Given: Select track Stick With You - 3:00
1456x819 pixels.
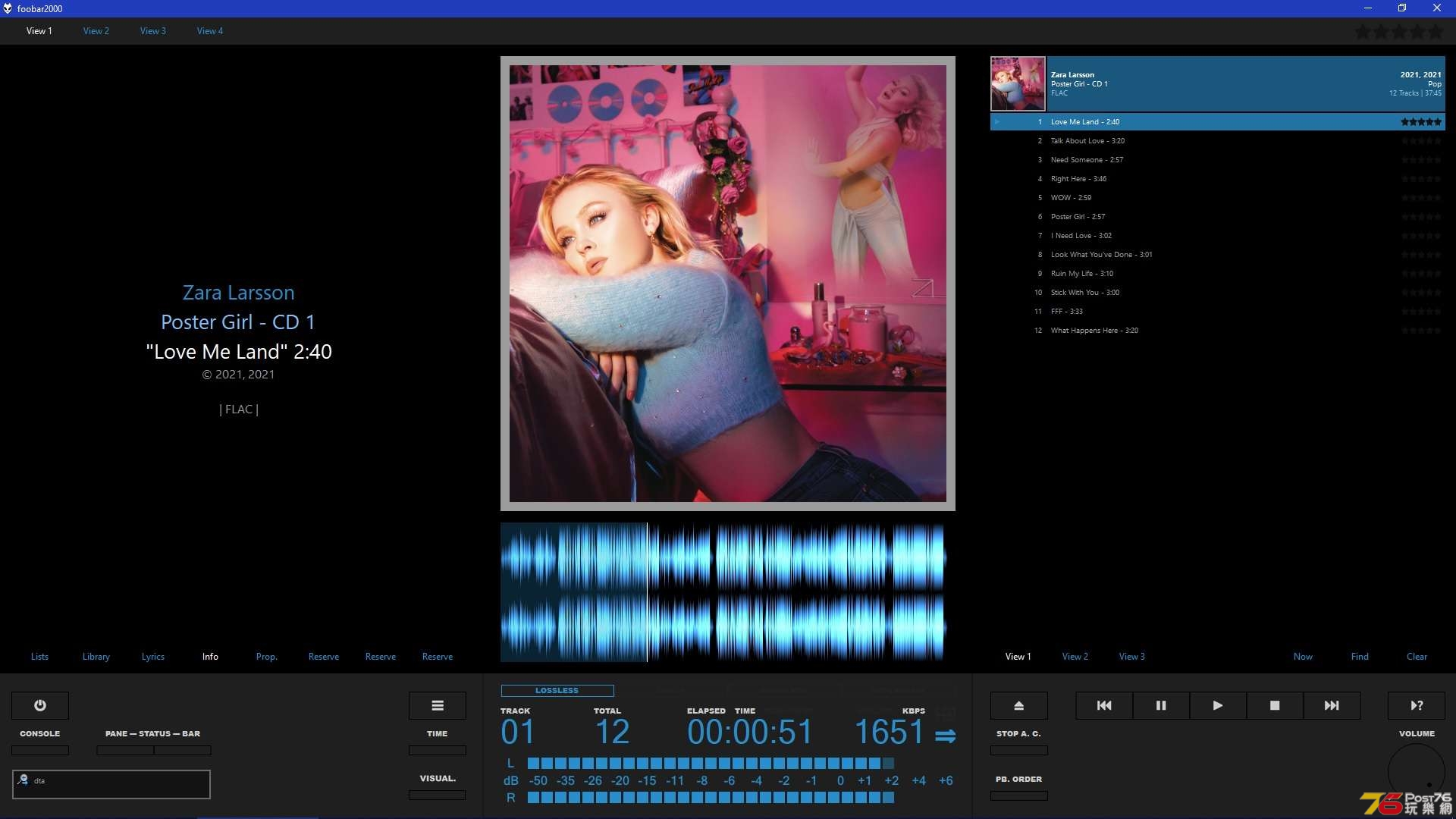Looking at the screenshot, I should pyautogui.click(x=1218, y=293).
